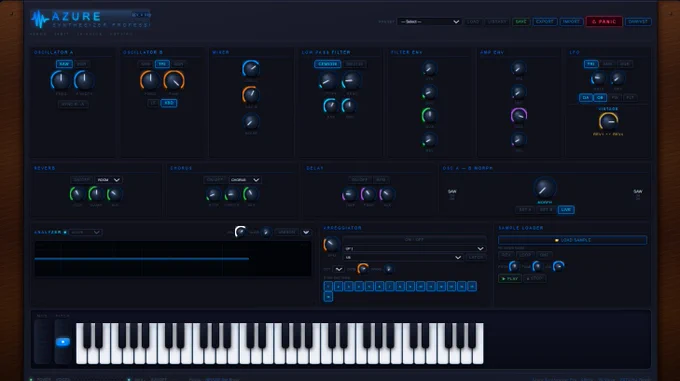Click the top blue Mixer knob
Screen dimensions: 680x381
(x=251, y=69)
